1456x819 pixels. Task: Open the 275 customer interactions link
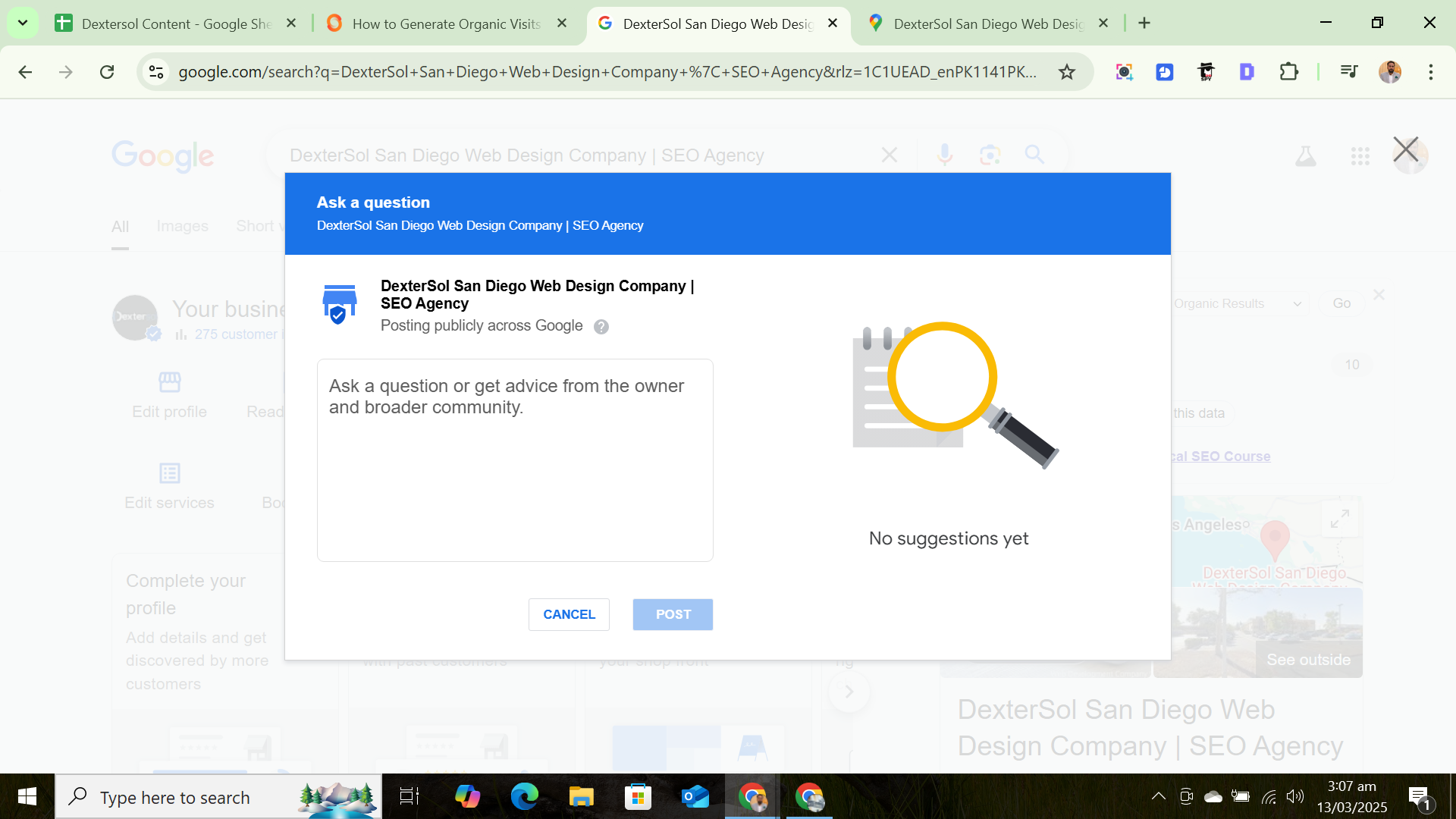click(x=239, y=334)
